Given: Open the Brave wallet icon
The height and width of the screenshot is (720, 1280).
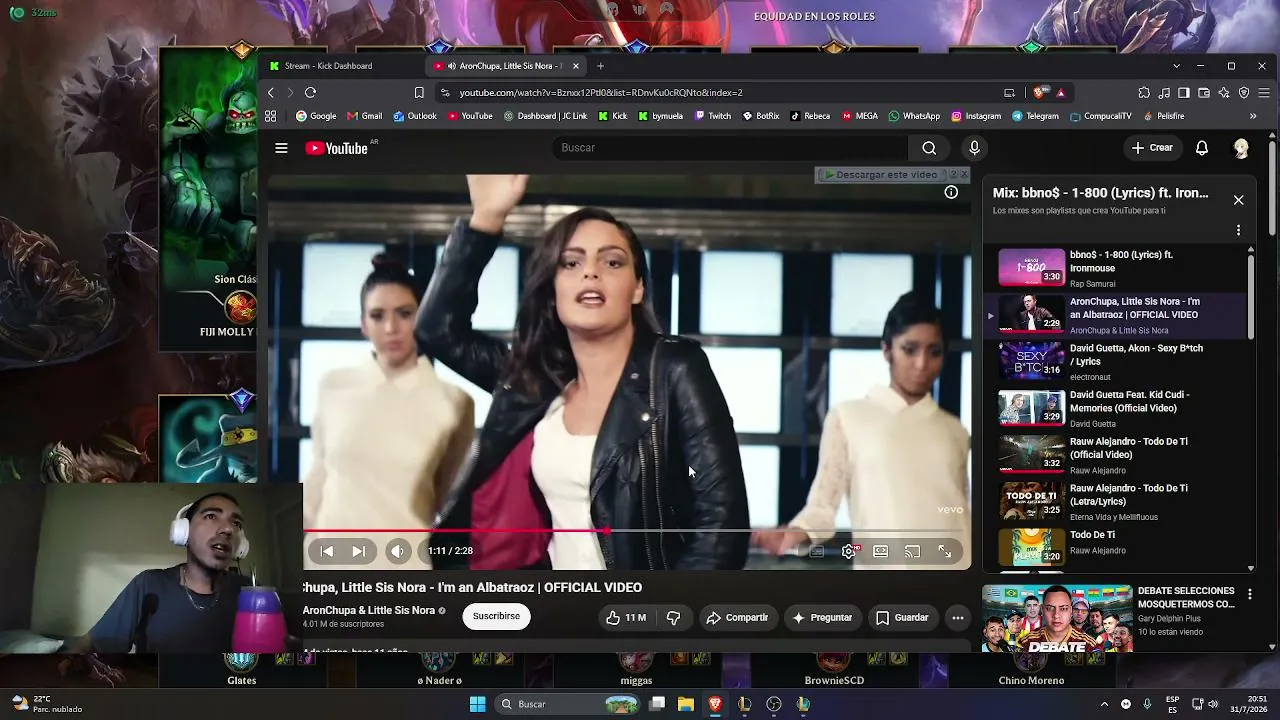Looking at the screenshot, I should (x=1204, y=93).
